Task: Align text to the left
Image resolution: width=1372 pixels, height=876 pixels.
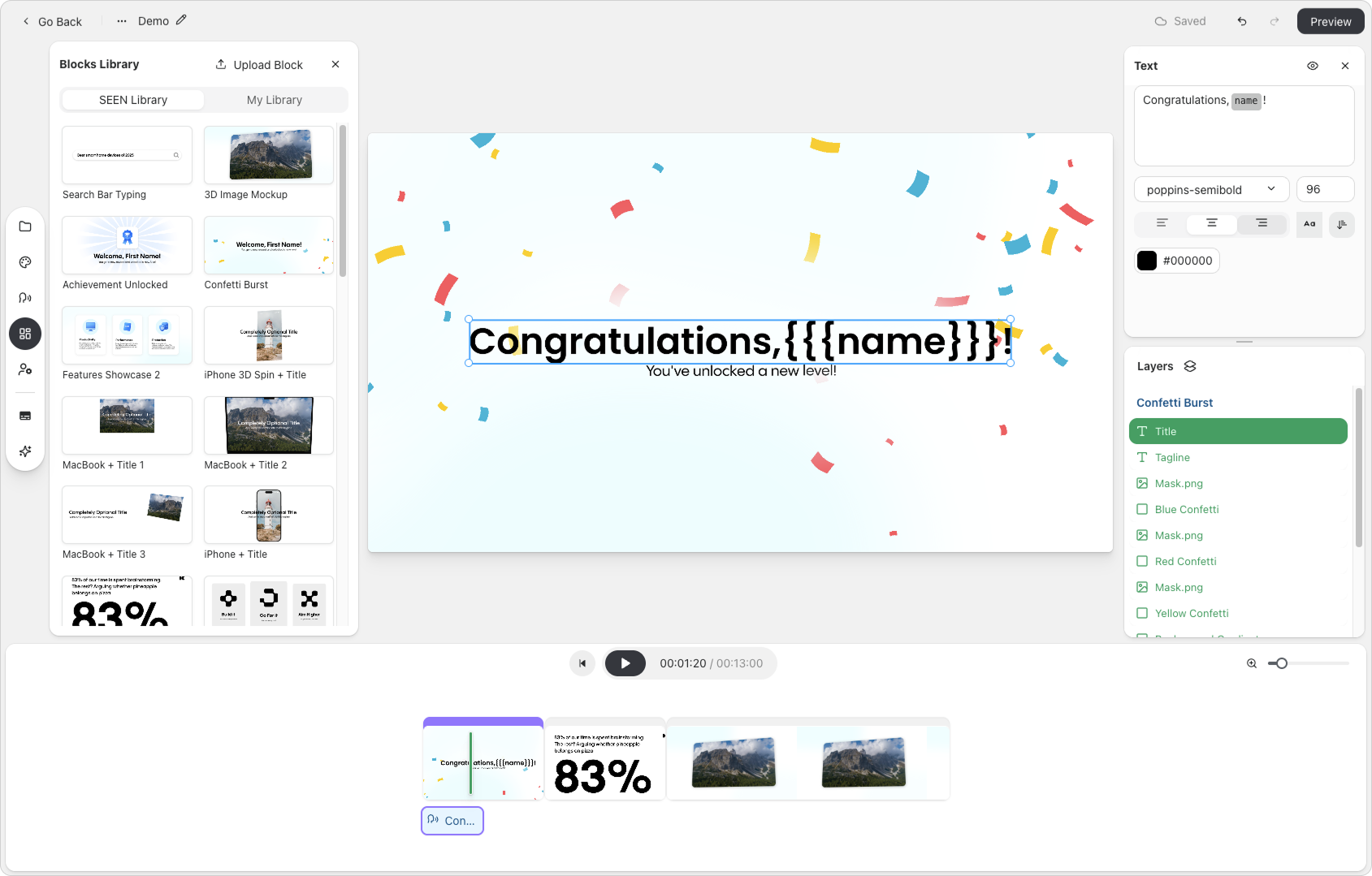Action: pyautogui.click(x=1162, y=223)
